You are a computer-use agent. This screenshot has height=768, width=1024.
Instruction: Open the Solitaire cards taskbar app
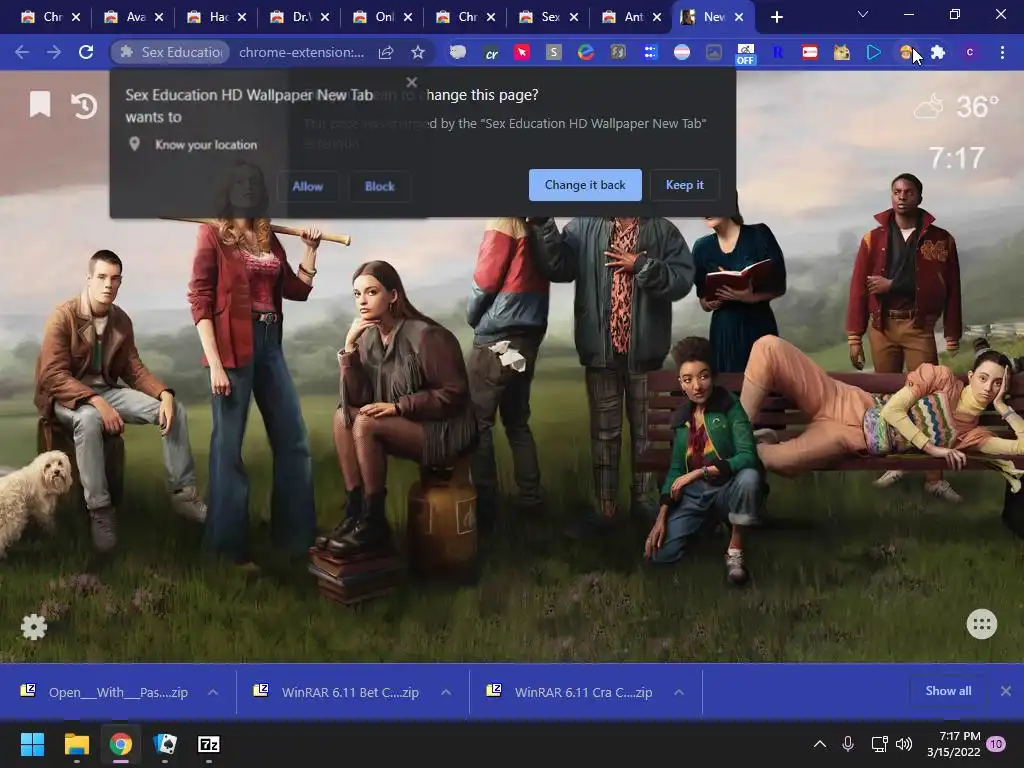click(x=165, y=744)
